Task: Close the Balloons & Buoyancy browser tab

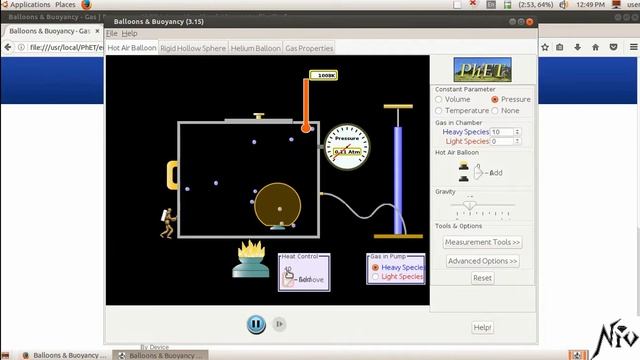Action: [97, 31]
